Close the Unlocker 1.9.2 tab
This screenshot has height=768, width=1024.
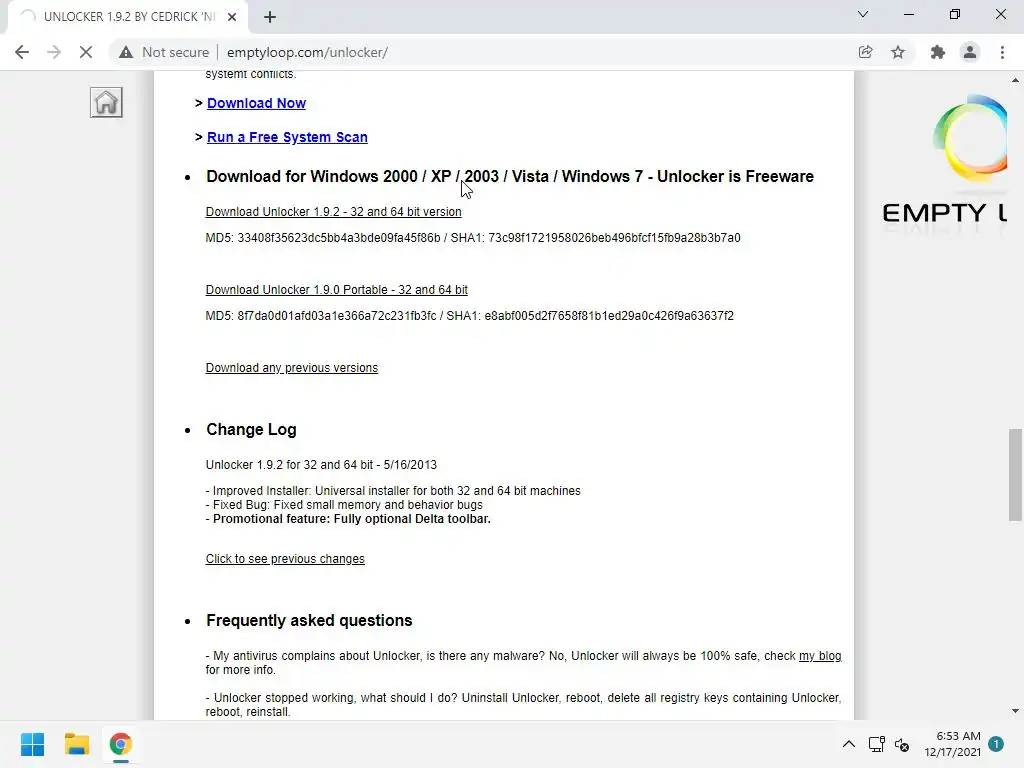click(232, 17)
